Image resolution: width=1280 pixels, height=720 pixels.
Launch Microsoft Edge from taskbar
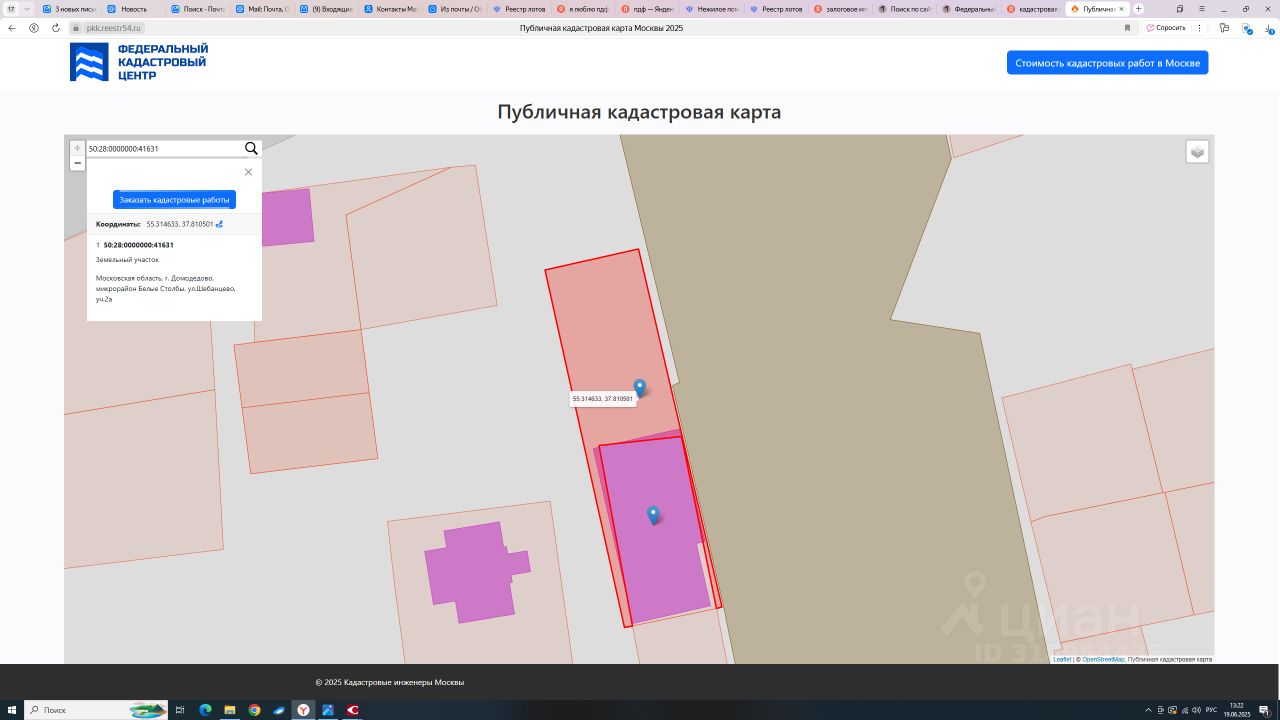[x=205, y=710]
